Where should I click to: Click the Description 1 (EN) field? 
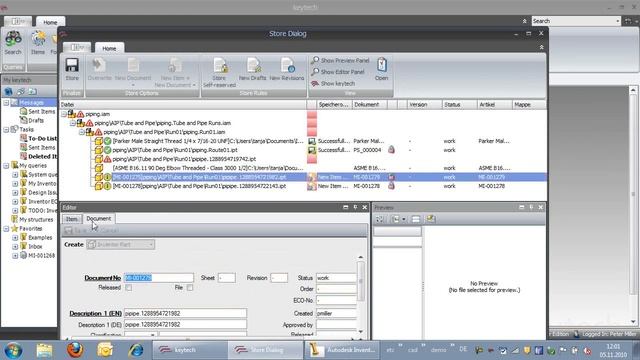185,313
